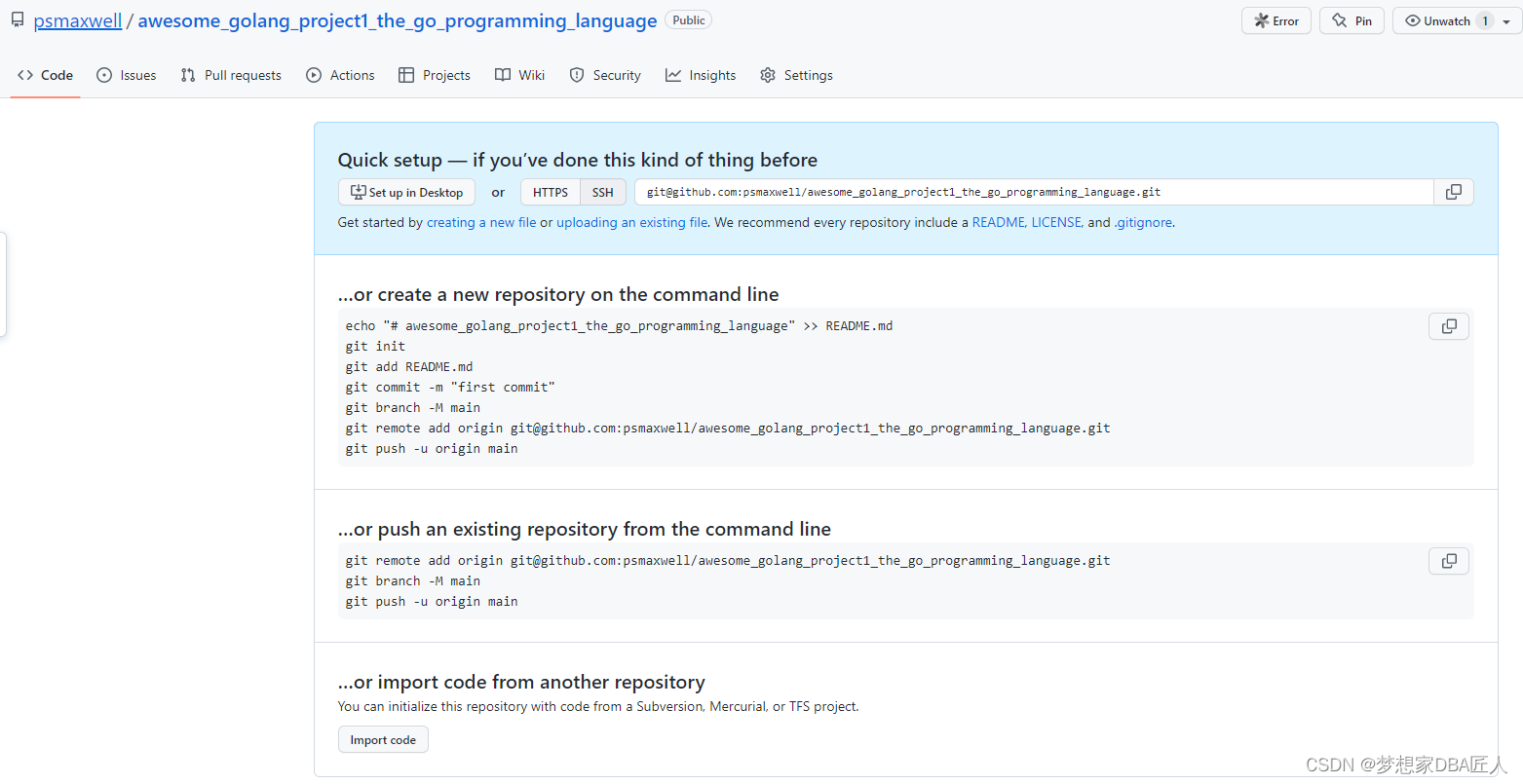This screenshot has width=1523, height=784.
Task: Switch to the Pull requests tab
Action: pos(230,75)
